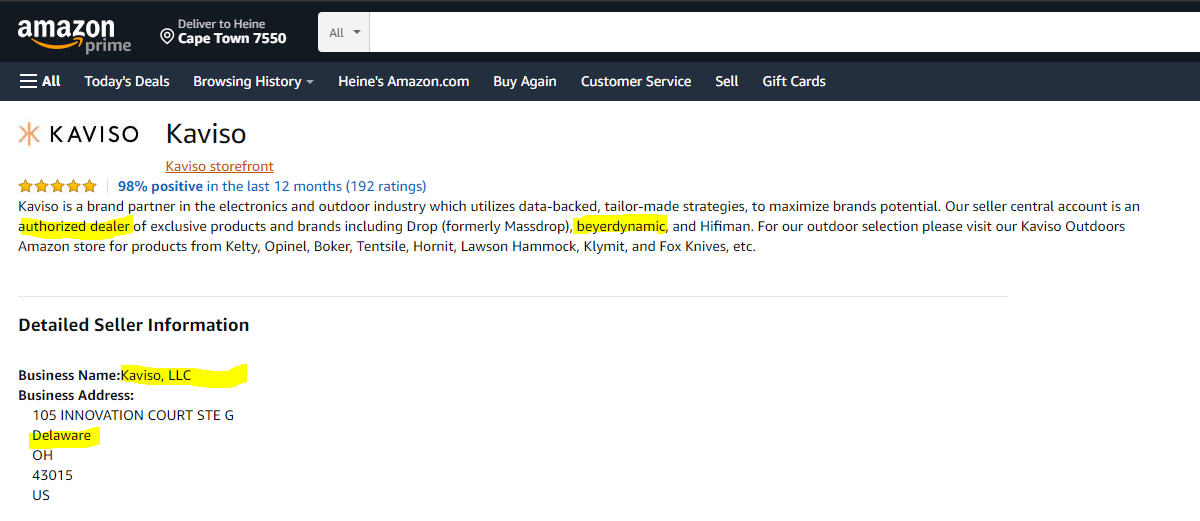Image resolution: width=1200 pixels, height=521 pixels.
Task: Click the 'Business Address:' label
Action: coord(76,396)
